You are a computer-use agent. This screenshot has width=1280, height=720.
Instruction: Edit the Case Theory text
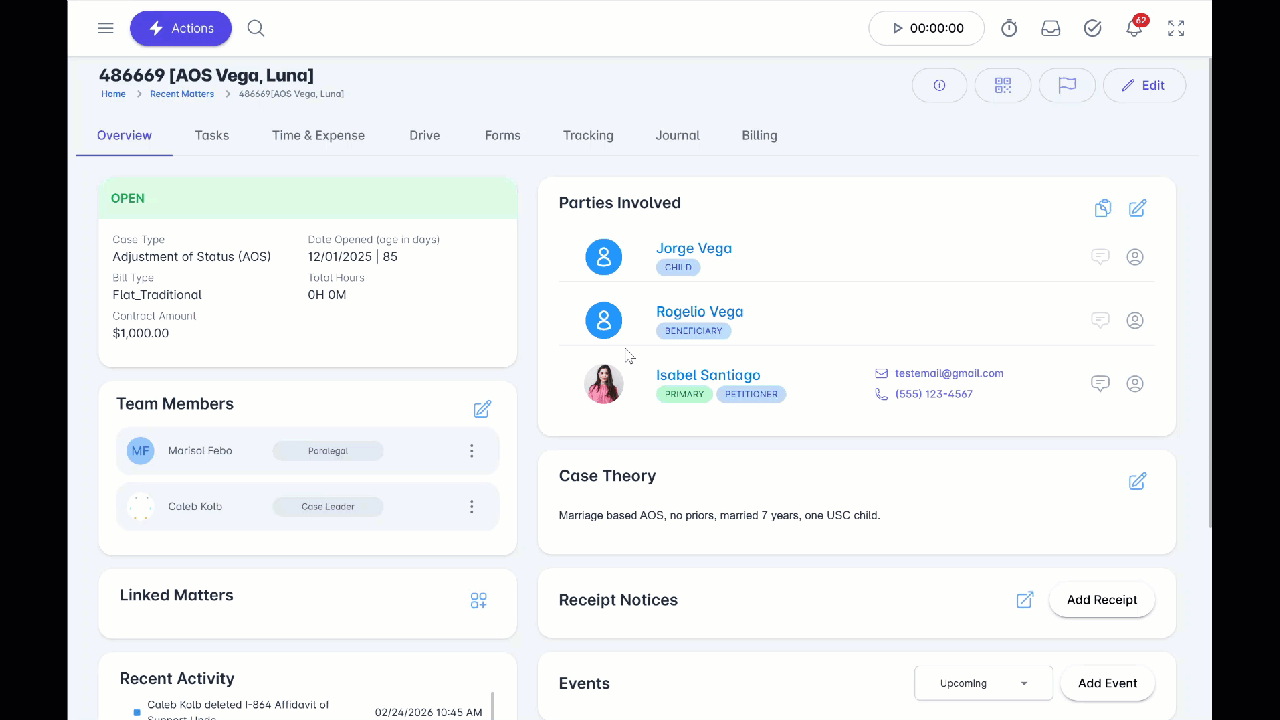tap(1137, 481)
